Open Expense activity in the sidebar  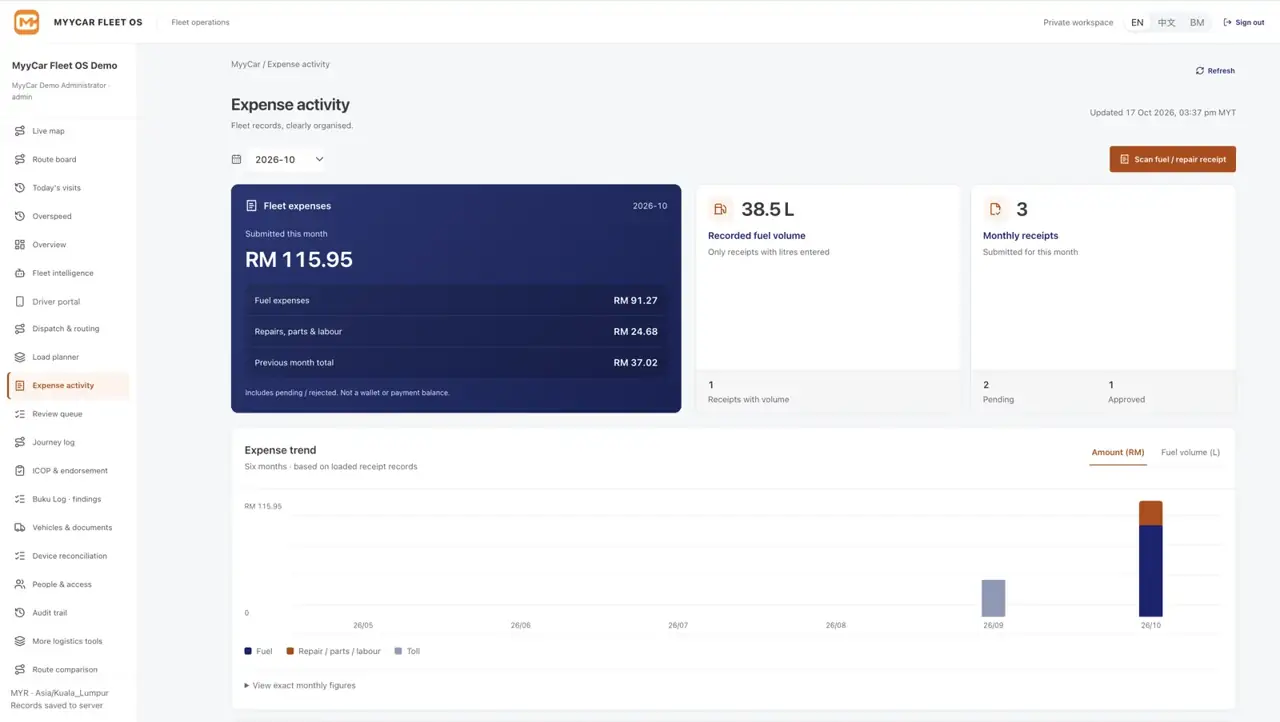point(68,386)
